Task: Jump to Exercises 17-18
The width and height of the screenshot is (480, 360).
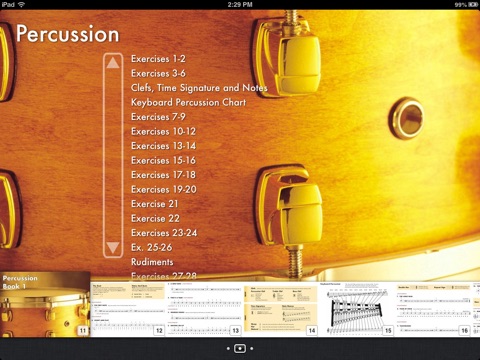Action: (x=164, y=175)
